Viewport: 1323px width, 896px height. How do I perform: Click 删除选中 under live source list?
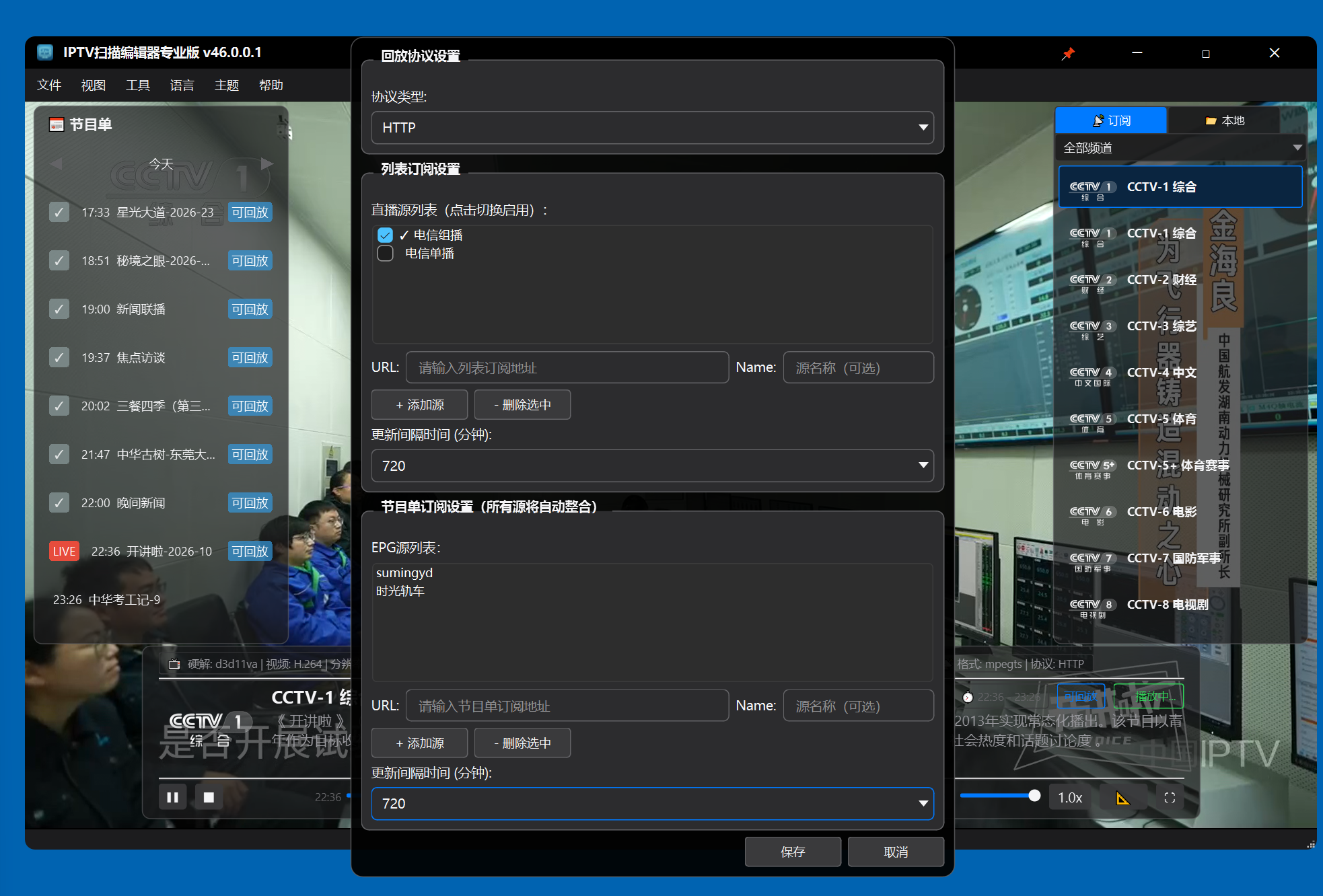click(523, 405)
